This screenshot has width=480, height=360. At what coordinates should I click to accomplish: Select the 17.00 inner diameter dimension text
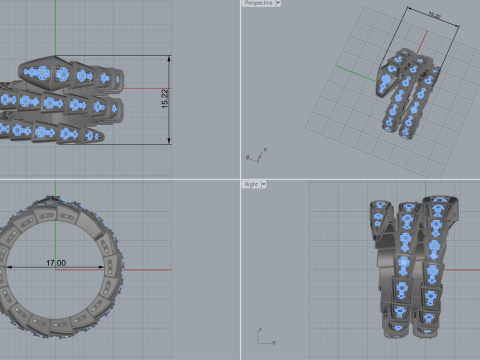pyautogui.click(x=56, y=263)
